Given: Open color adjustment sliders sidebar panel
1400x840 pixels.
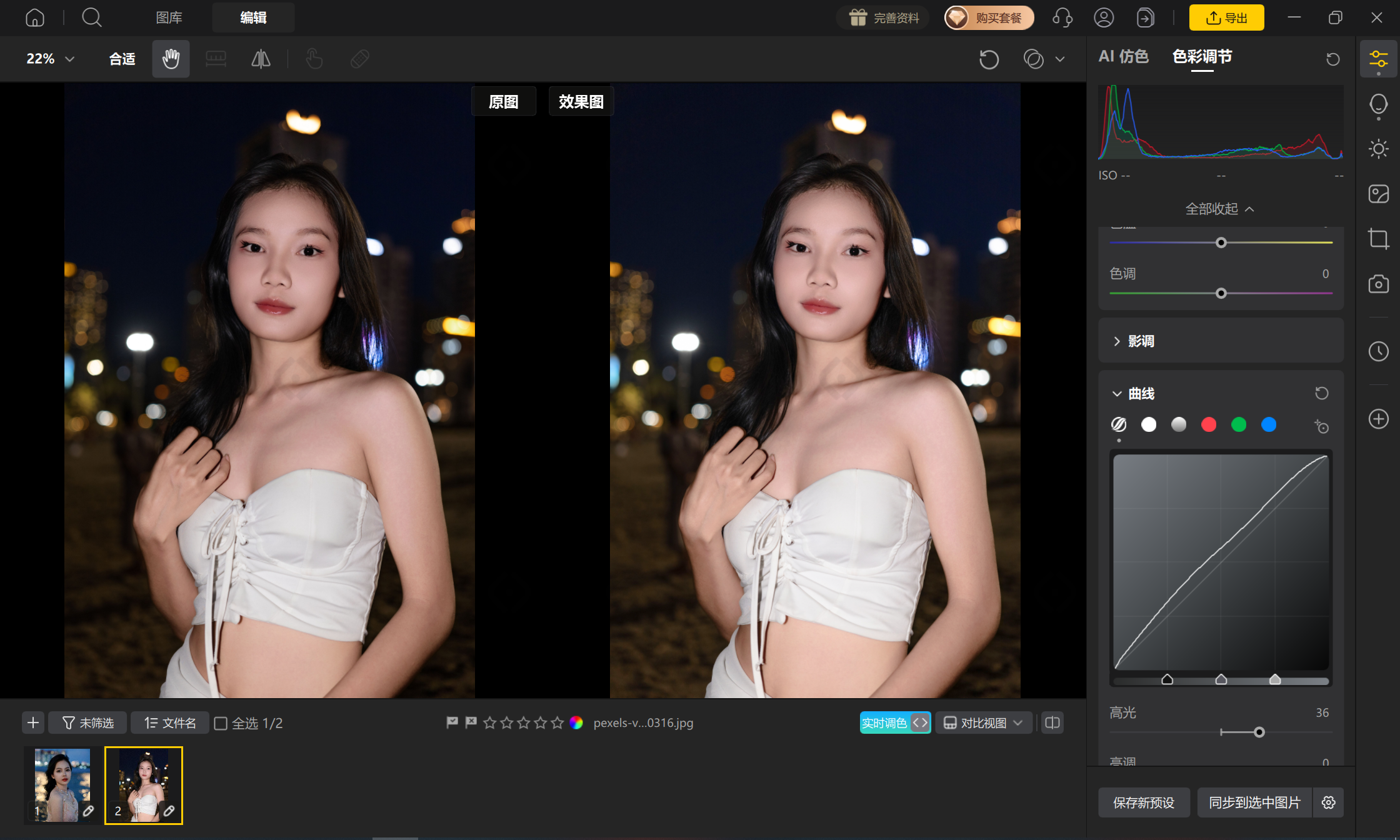Looking at the screenshot, I should pyautogui.click(x=1378, y=59).
